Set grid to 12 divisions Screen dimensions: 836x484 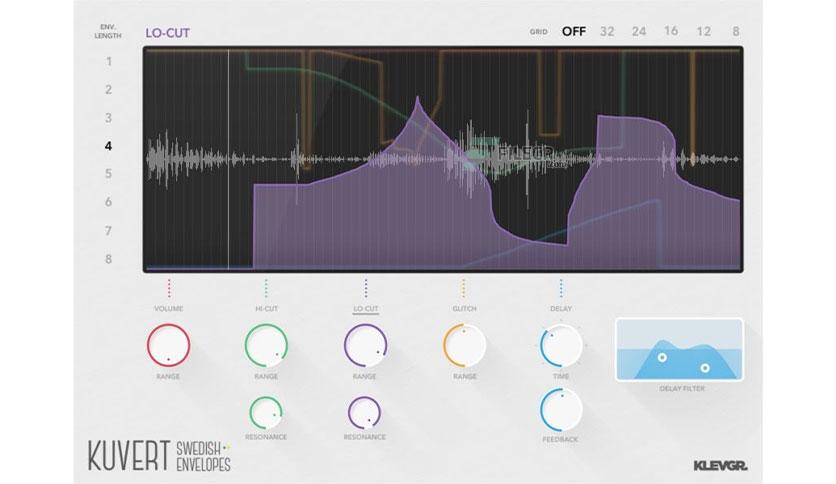pos(704,31)
